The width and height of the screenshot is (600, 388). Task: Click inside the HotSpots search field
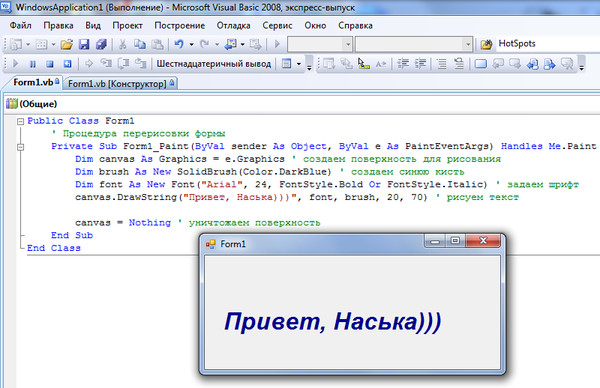[x=548, y=44]
